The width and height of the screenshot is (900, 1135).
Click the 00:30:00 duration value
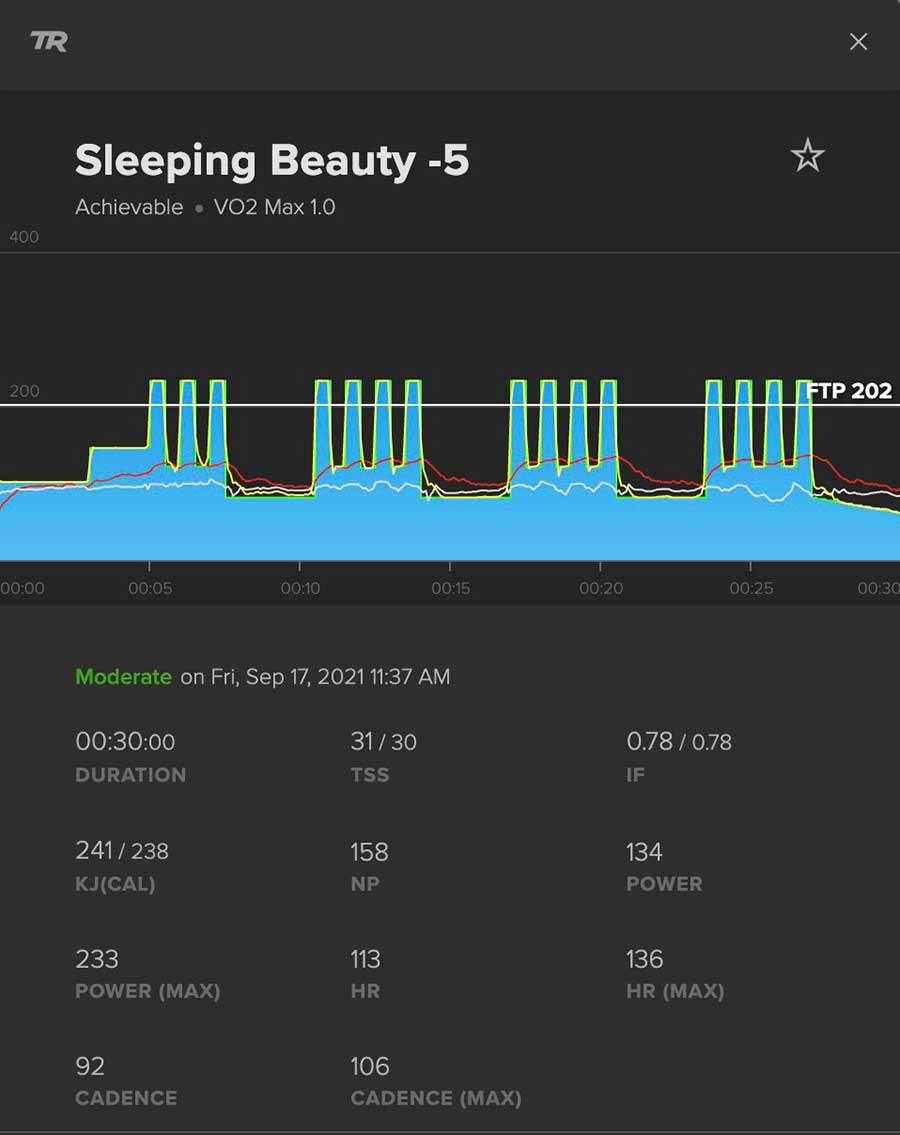click(x=125, y=741)
